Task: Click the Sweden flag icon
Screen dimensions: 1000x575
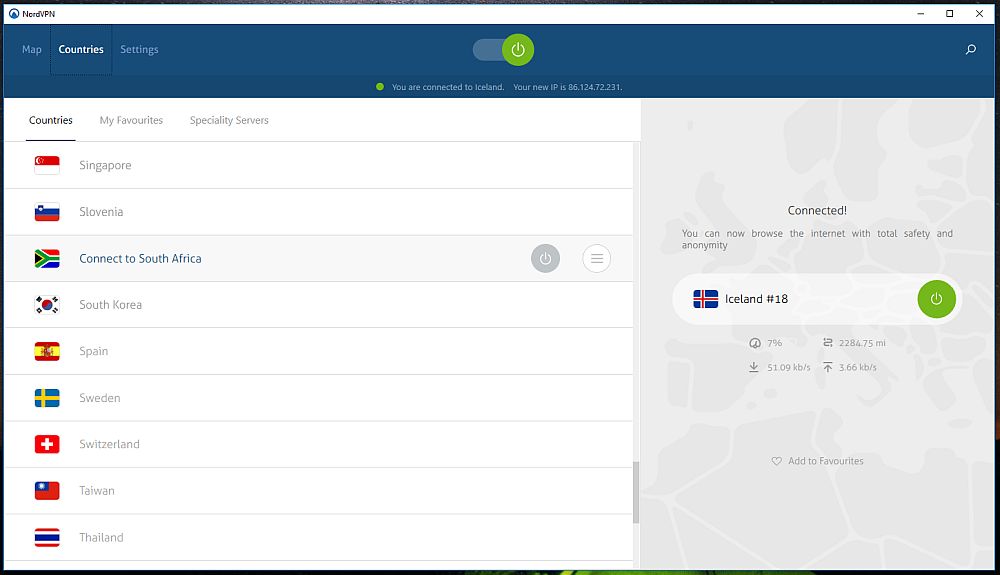Action: (x=47, y=398)
